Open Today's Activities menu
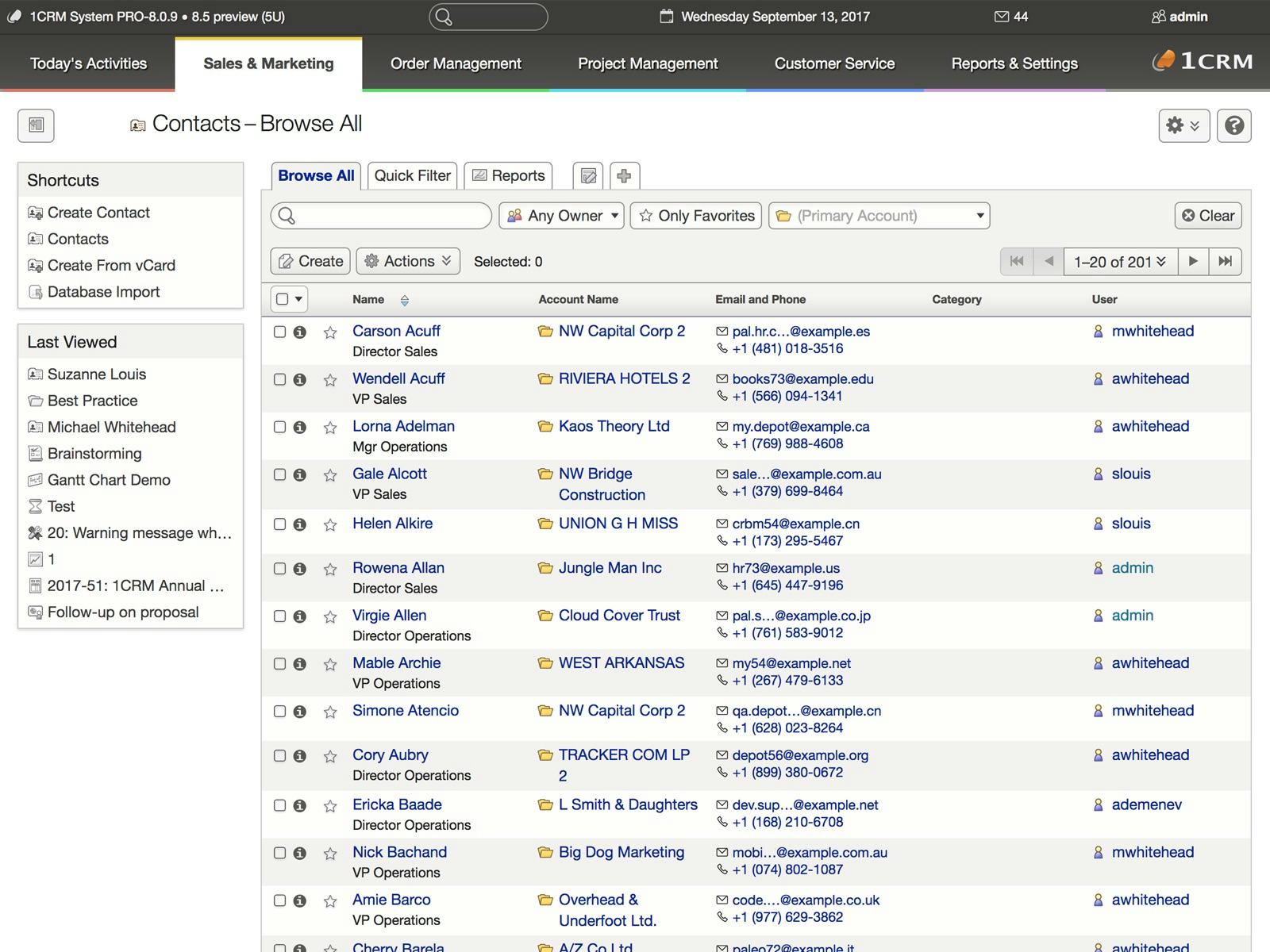 [88, 63]
